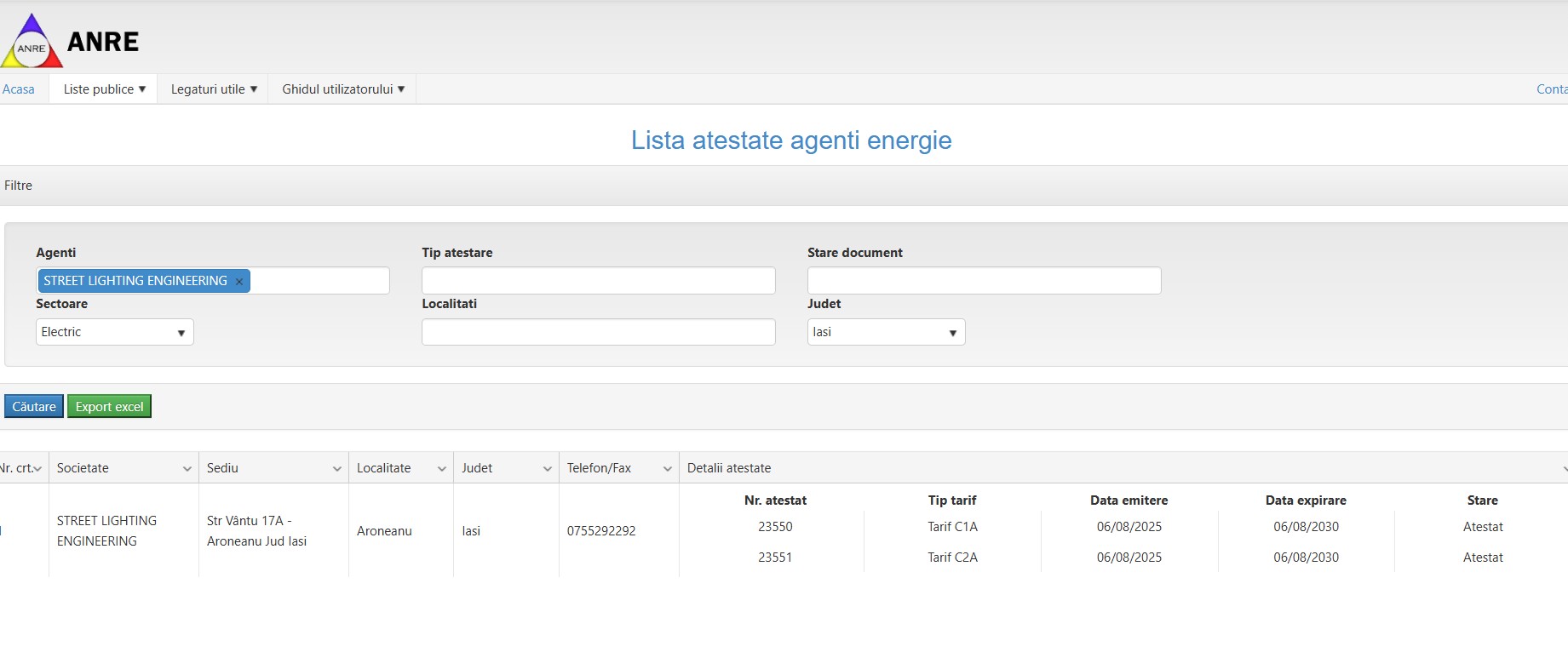Open the Liste publice menu

pos(104,89)
